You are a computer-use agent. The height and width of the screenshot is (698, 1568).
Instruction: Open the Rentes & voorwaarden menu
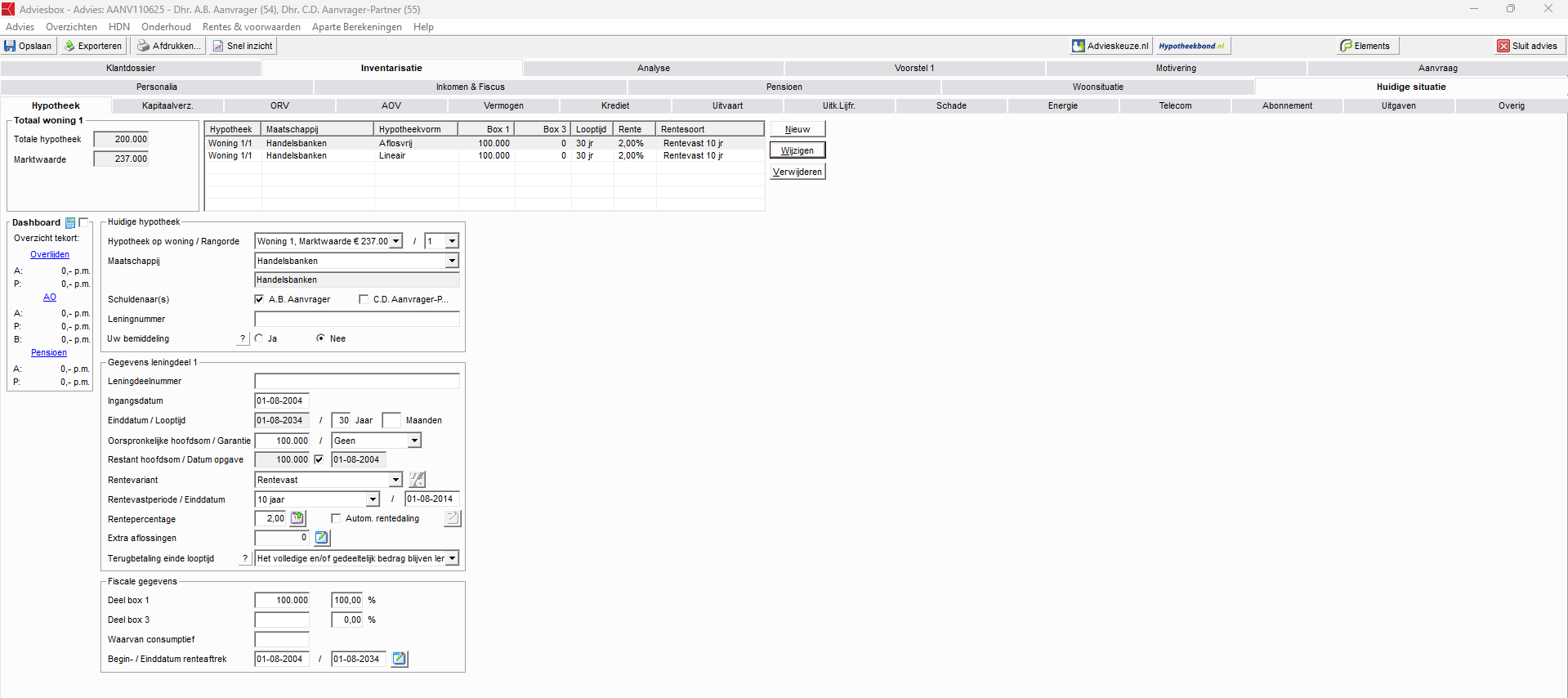tap(251, 27)
